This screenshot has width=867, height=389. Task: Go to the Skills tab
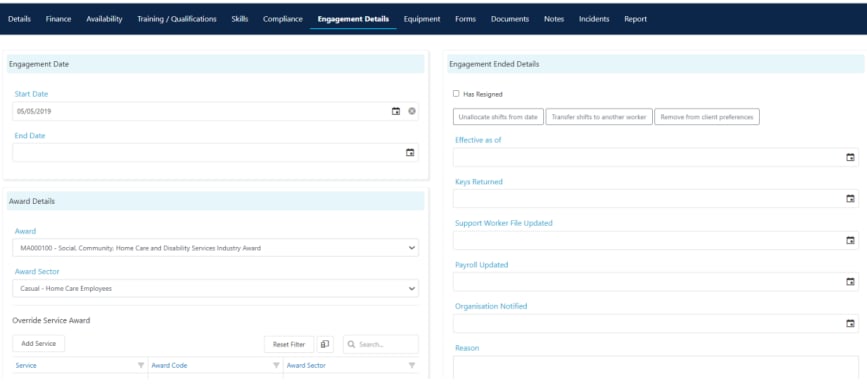click(240, 19)
